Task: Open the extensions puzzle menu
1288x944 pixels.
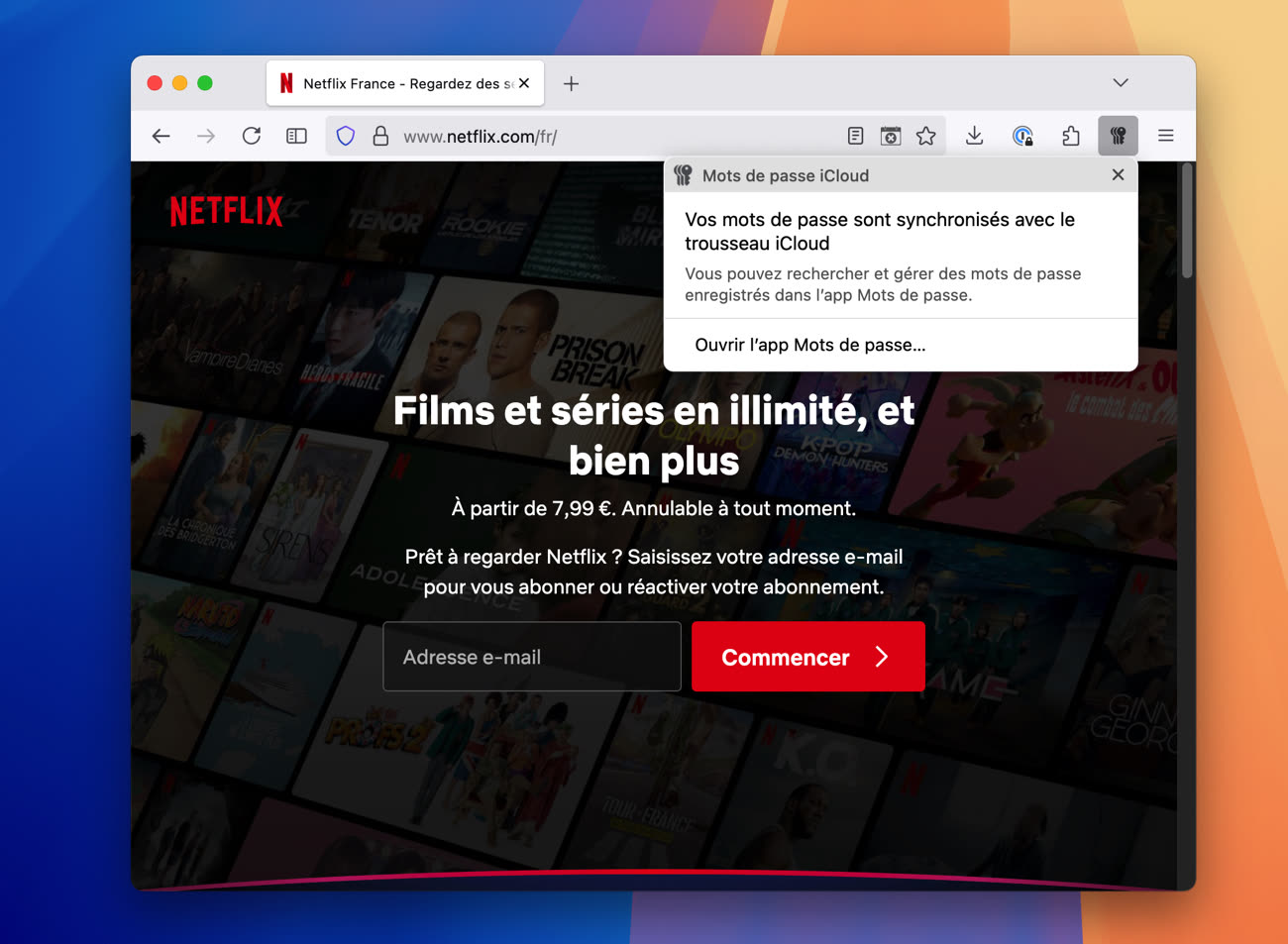Action: click(1071, 137)
